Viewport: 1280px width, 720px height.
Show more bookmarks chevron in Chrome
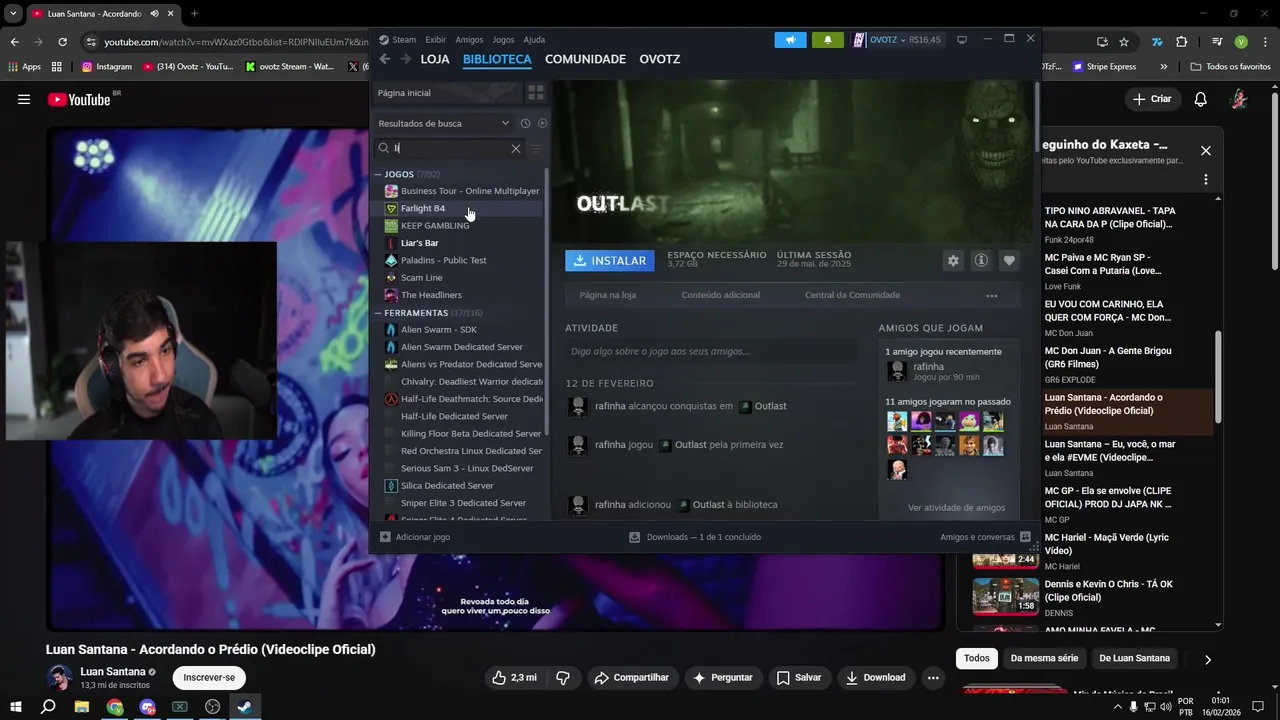tap(1163, 67)
